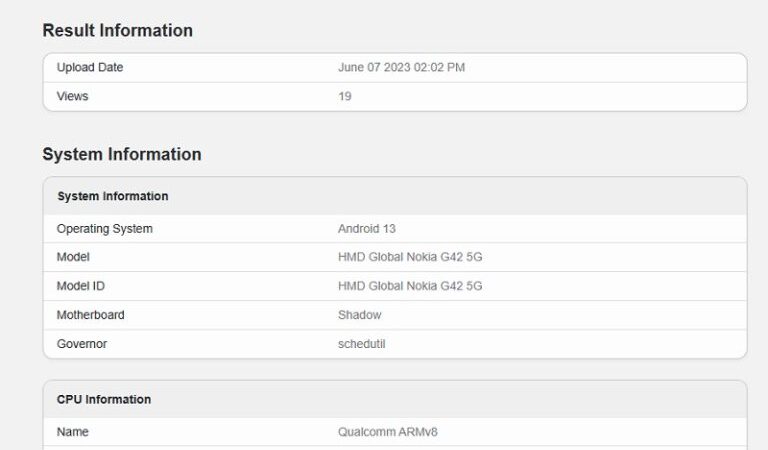Viewport: 768px width, 450px height.
Task: Click the CPU Information table header
Action: pos(104,400)
